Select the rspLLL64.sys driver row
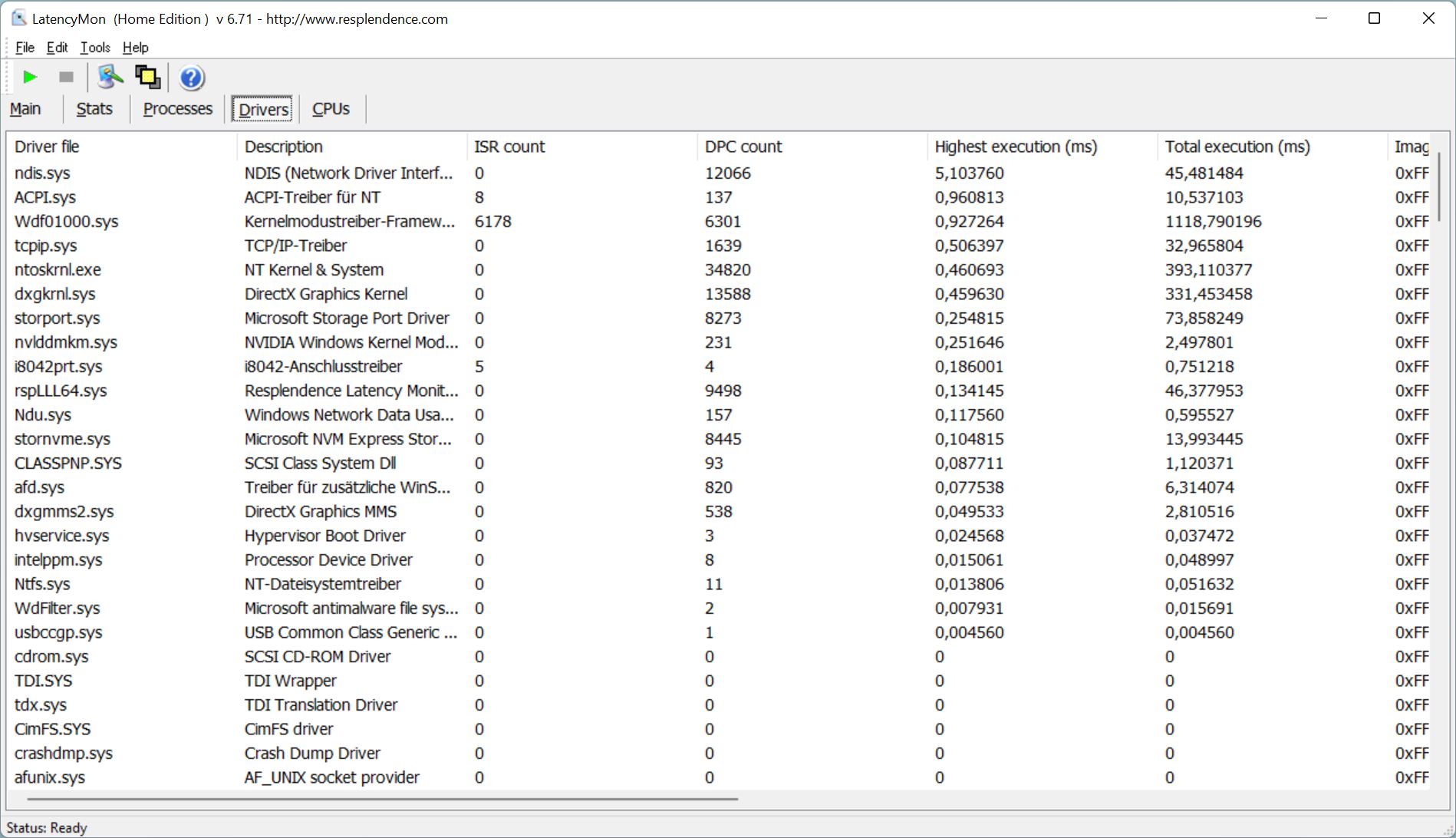This screenshot has height=838, width=1456. 720,391
